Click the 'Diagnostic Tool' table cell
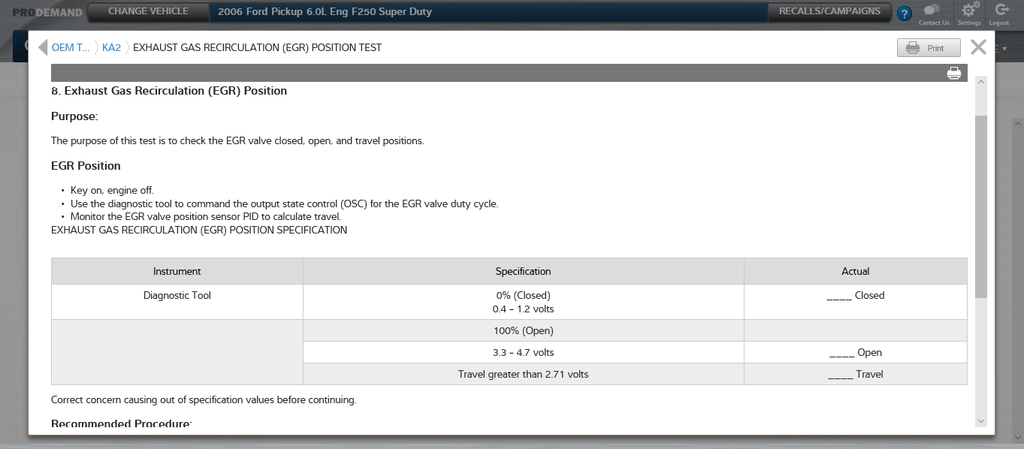Image resolution: width=1024 pixels, height=449 pixels. coord(177,302)
